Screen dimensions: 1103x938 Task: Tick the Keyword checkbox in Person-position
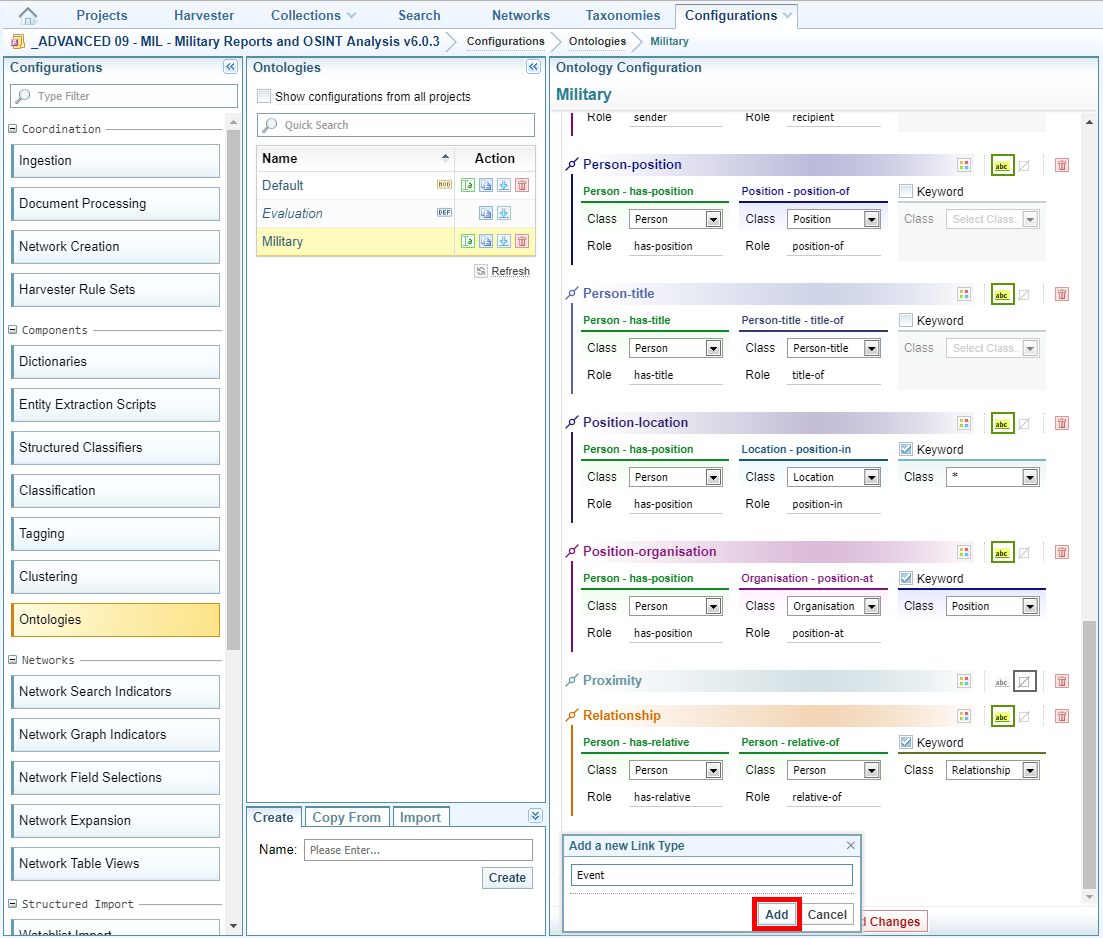pos(906,191)
